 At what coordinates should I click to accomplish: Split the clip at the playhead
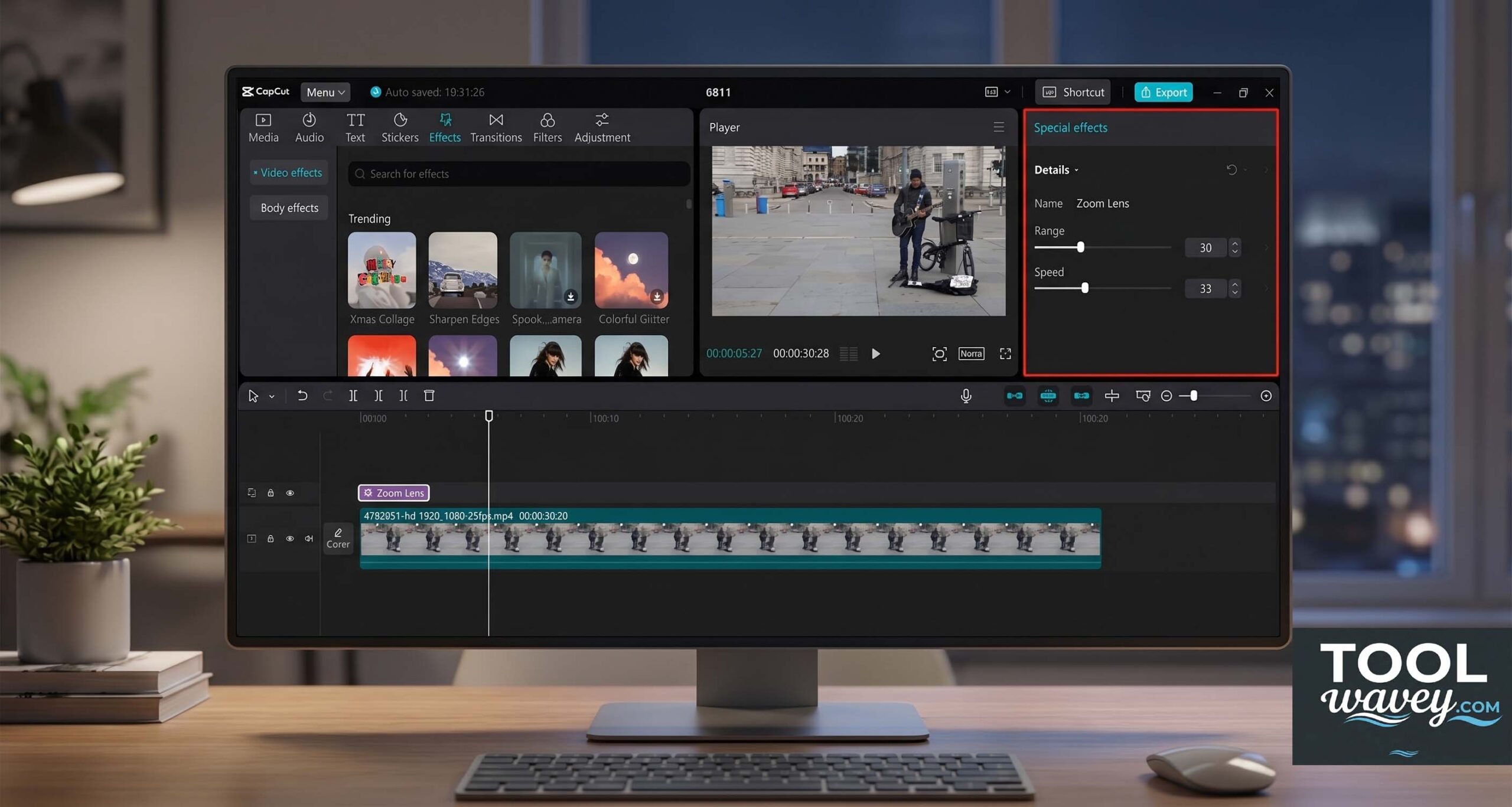[x=353, y=396]
